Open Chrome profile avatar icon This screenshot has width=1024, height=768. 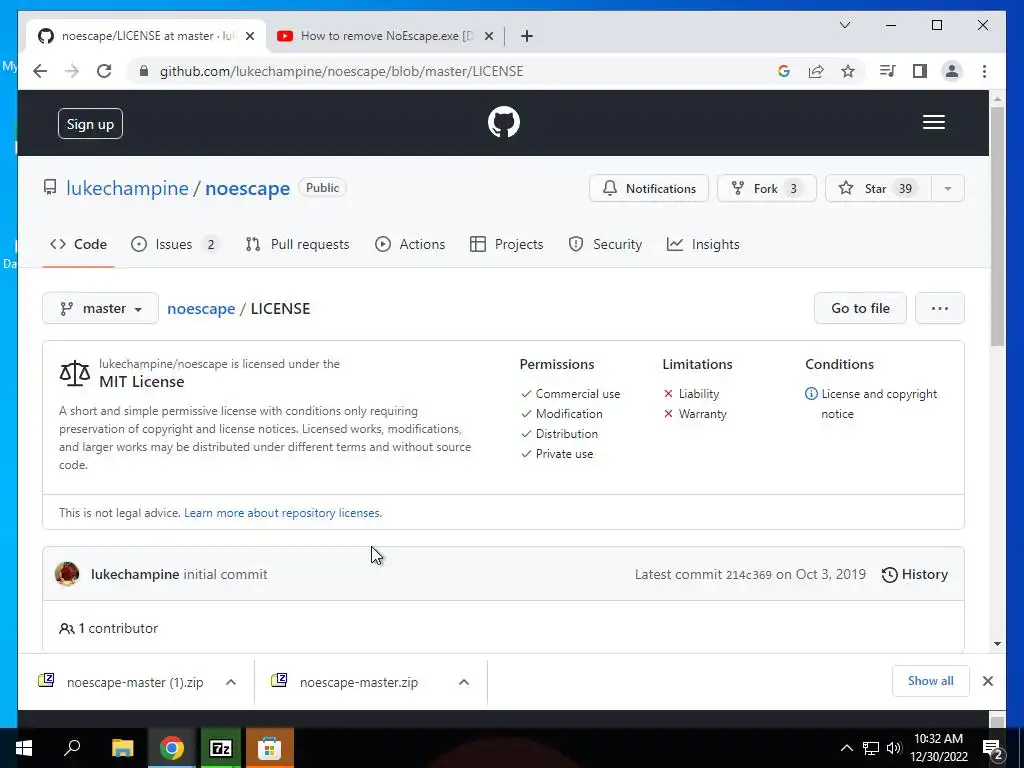click(x=952, y=71)
